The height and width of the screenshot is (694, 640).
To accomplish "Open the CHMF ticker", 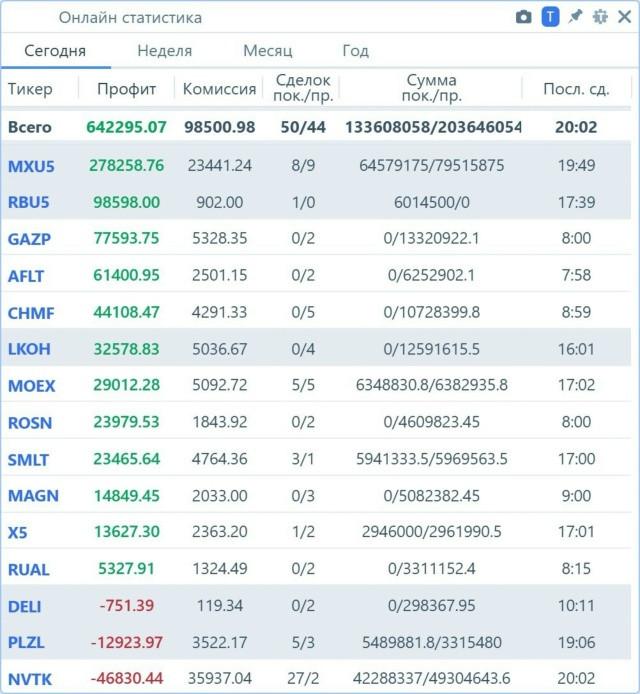I will (31, 313).
